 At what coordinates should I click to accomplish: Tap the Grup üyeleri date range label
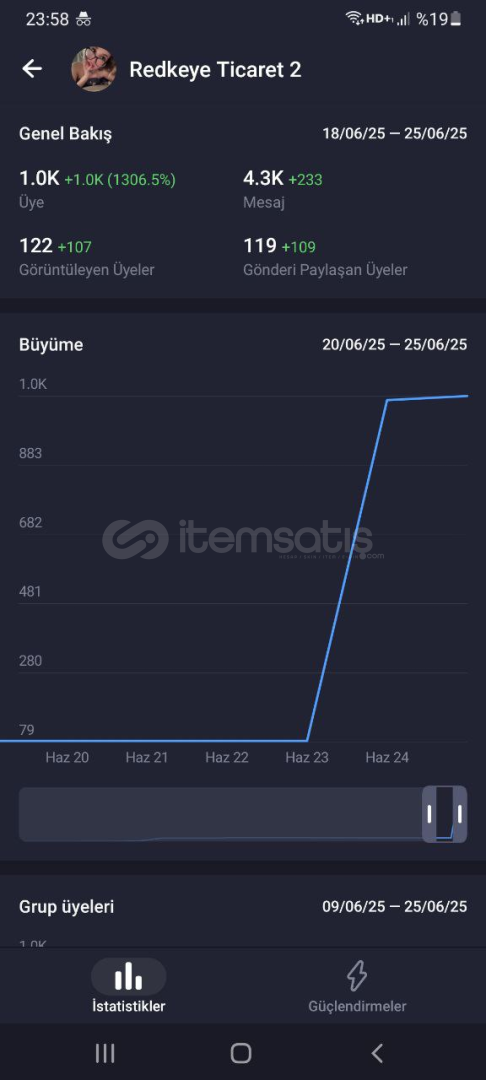(394, 906)
